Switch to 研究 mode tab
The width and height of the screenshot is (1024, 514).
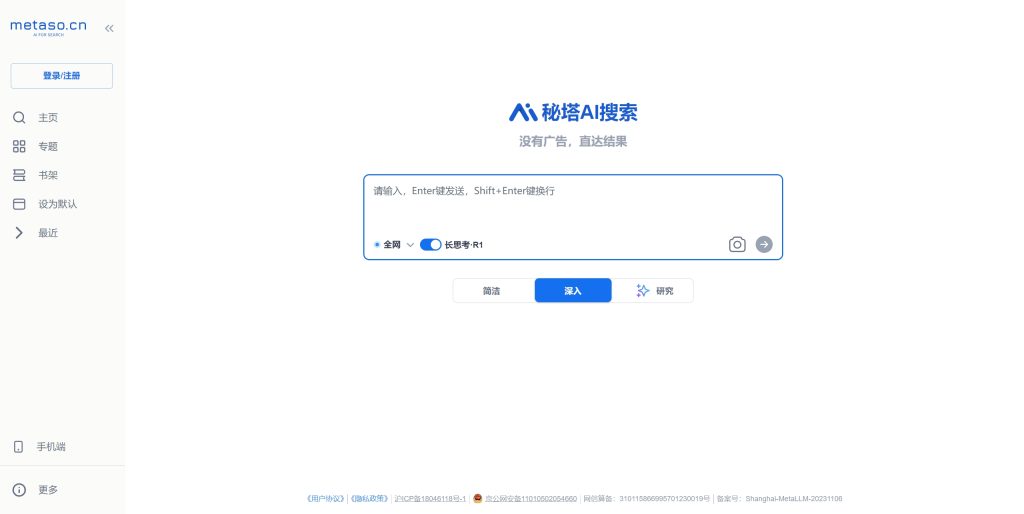point(654,291)
